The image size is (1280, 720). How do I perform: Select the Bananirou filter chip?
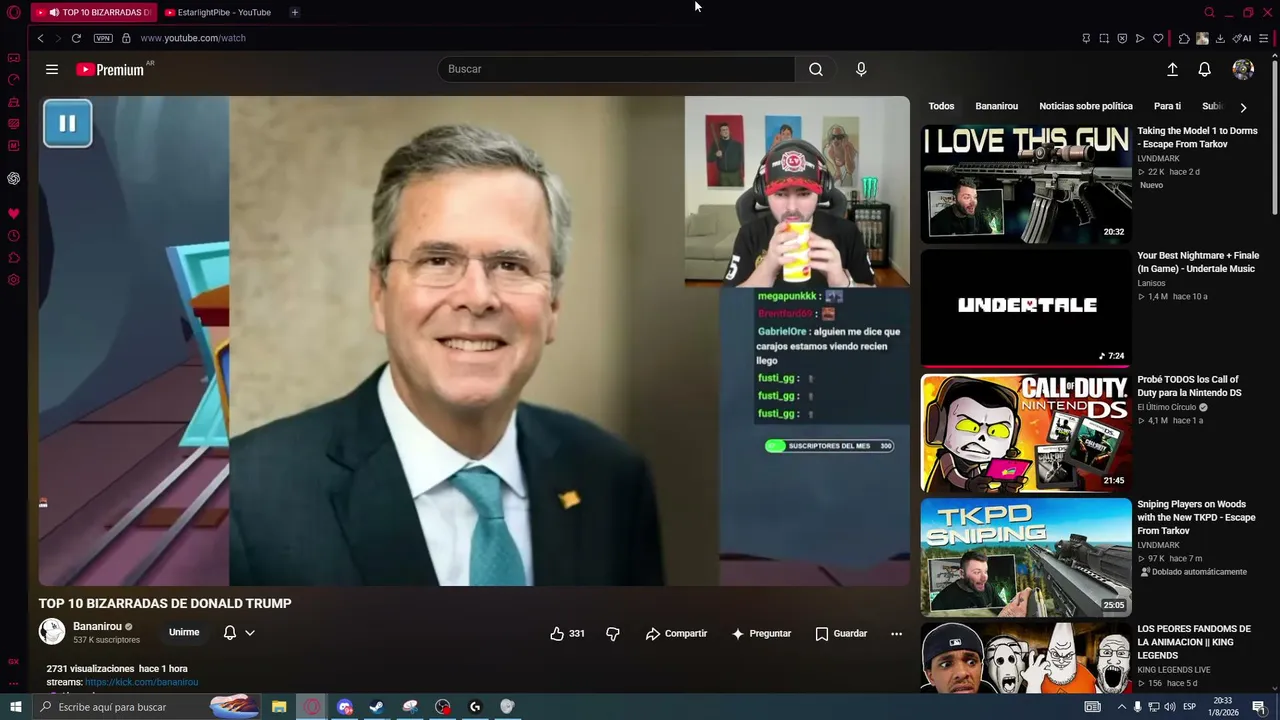click(x=997, y=106)
